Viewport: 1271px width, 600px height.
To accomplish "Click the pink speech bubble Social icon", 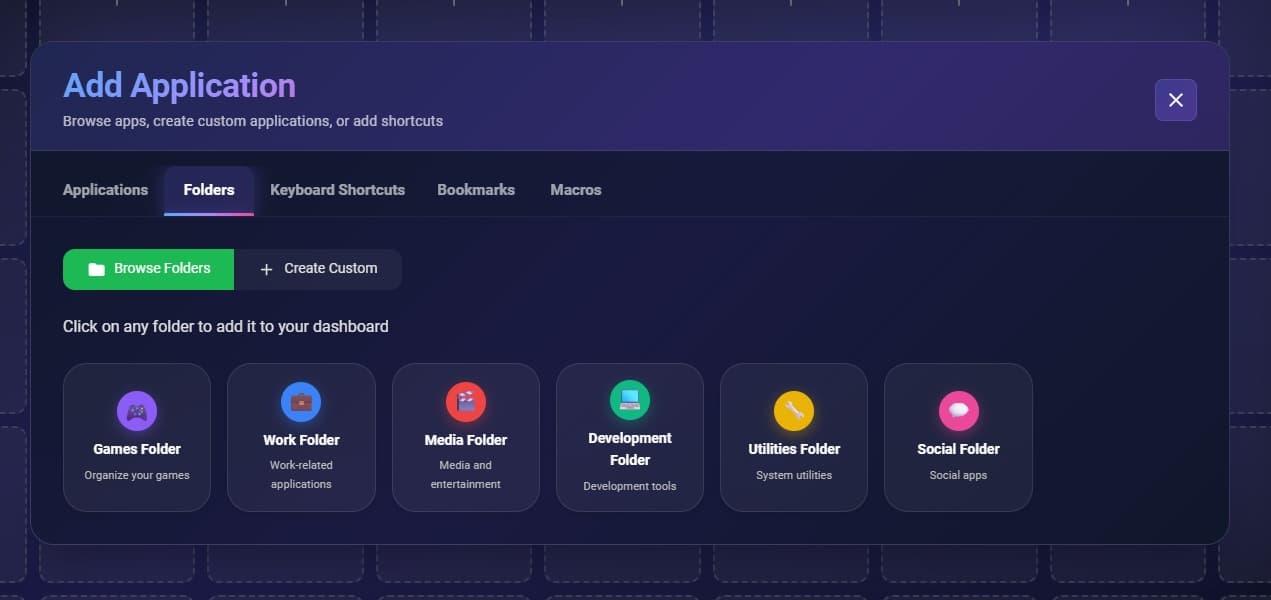I will pos(958,411).
